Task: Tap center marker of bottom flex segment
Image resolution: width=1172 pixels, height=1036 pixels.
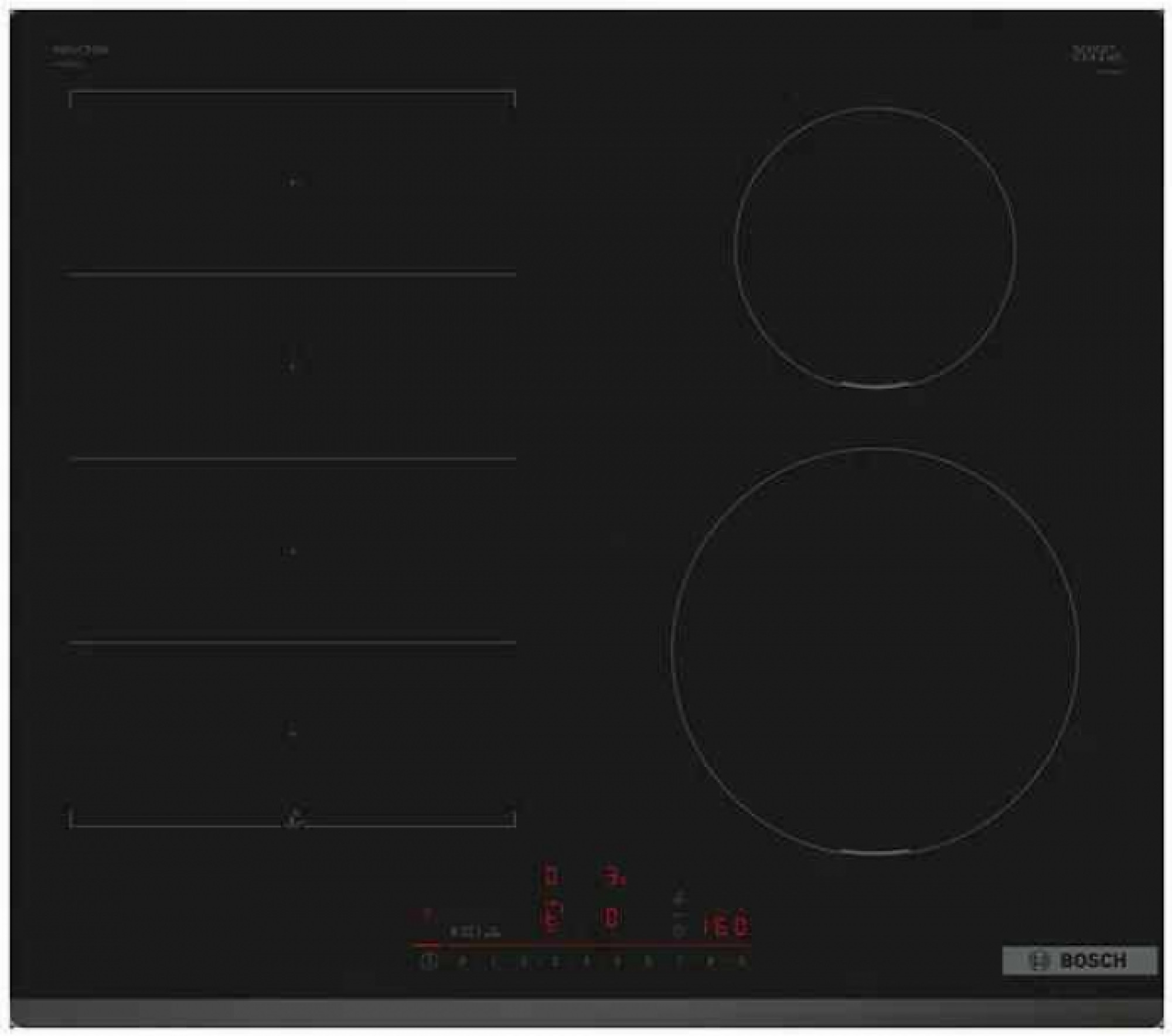Action: click(x=292, y=732)
